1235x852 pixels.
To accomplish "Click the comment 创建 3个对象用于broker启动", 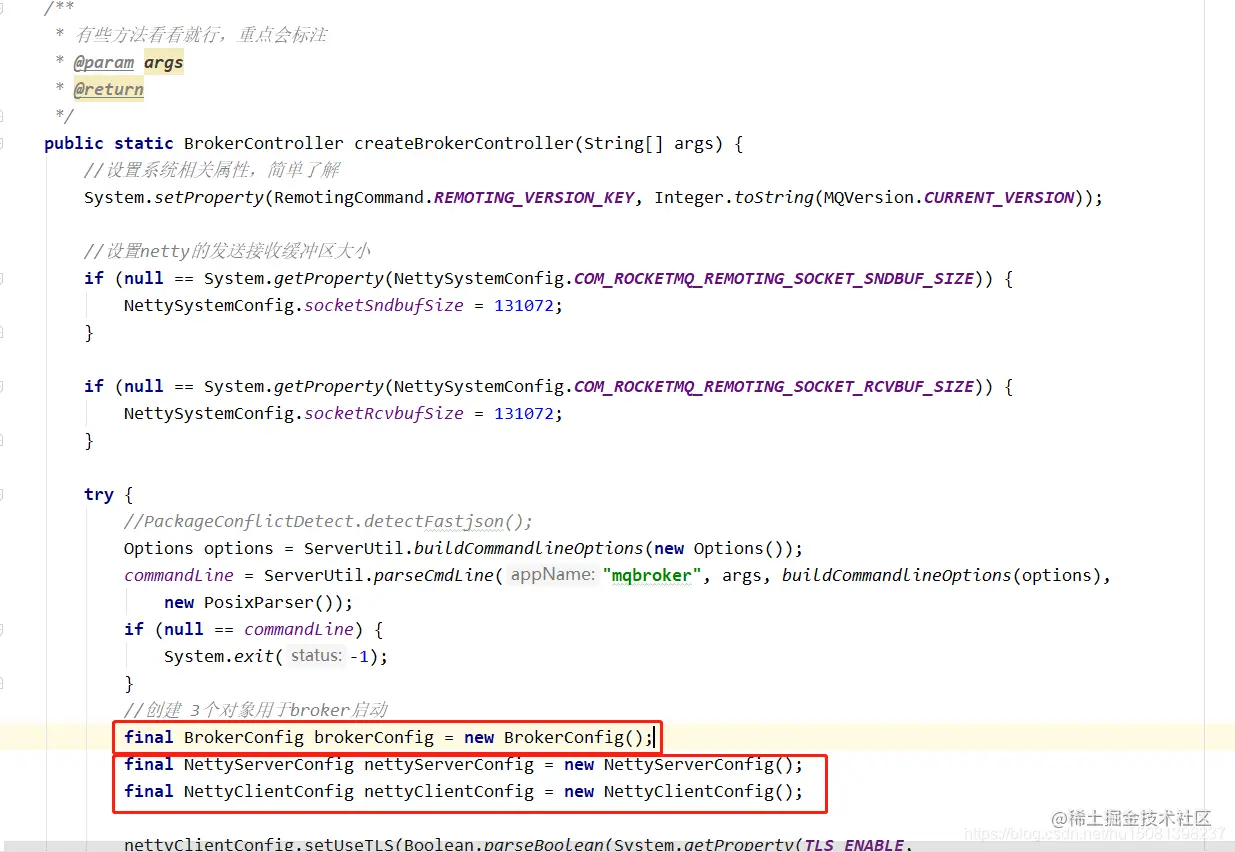I will pyautogui.click(x=256, y=710).
